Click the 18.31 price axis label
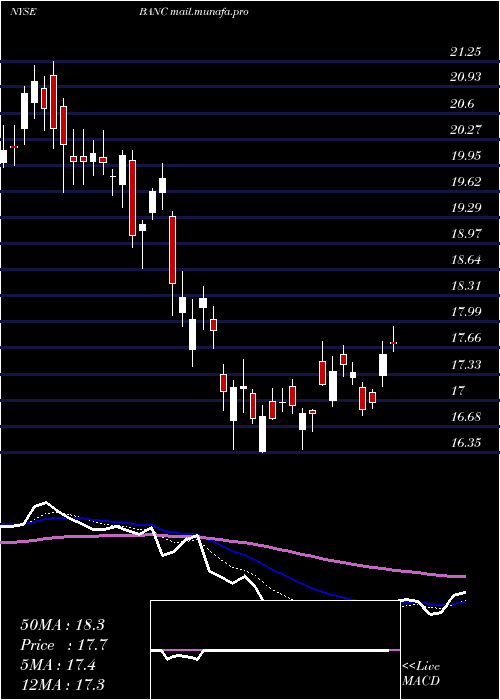 (x=466, y=285)
